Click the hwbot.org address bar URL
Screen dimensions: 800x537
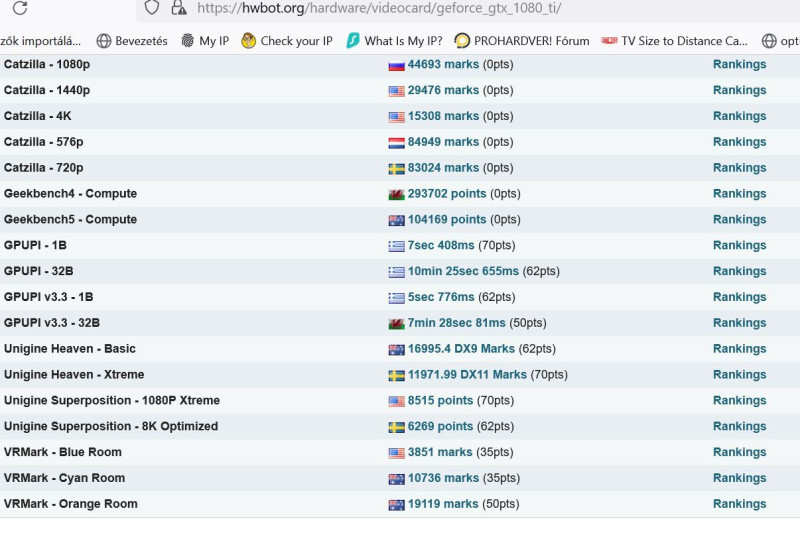click(379, 8)
